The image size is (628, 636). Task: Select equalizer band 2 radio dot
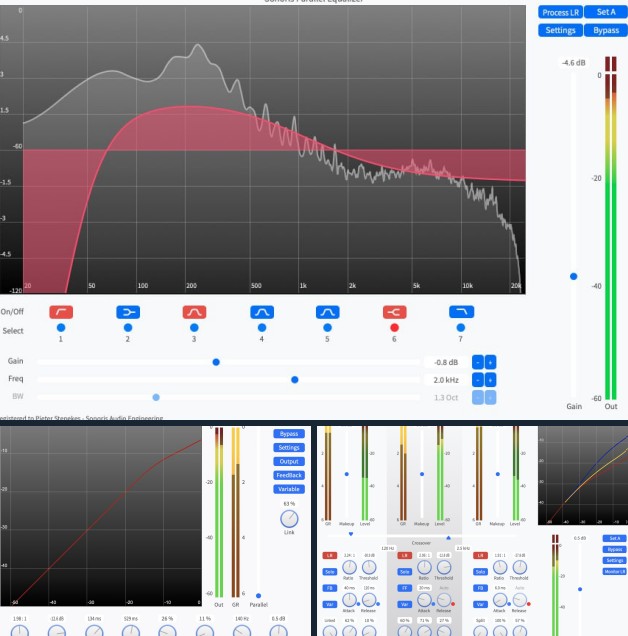[x=128, y=327]
